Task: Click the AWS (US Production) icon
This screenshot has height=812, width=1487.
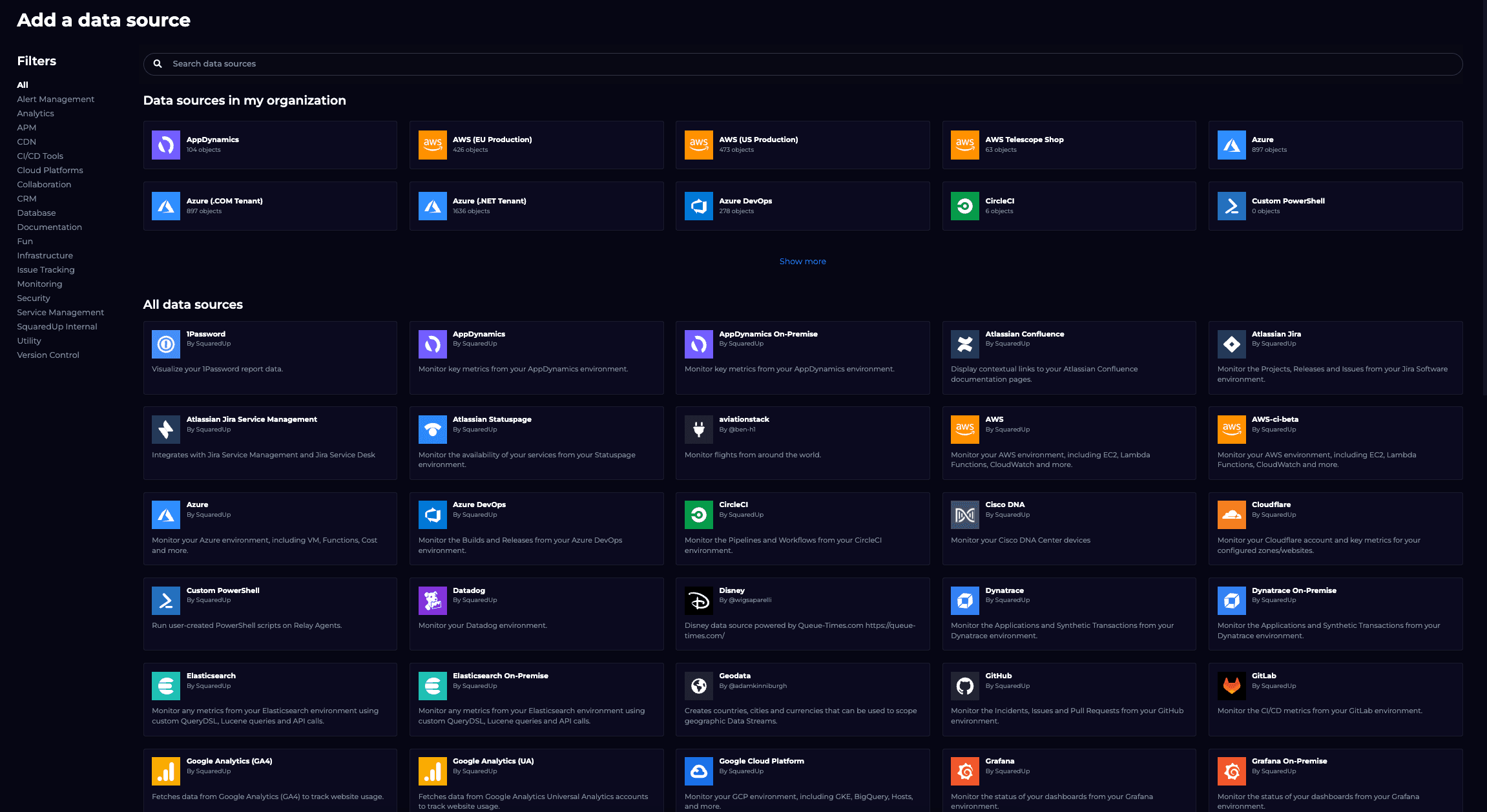Action: coord(699,145)
